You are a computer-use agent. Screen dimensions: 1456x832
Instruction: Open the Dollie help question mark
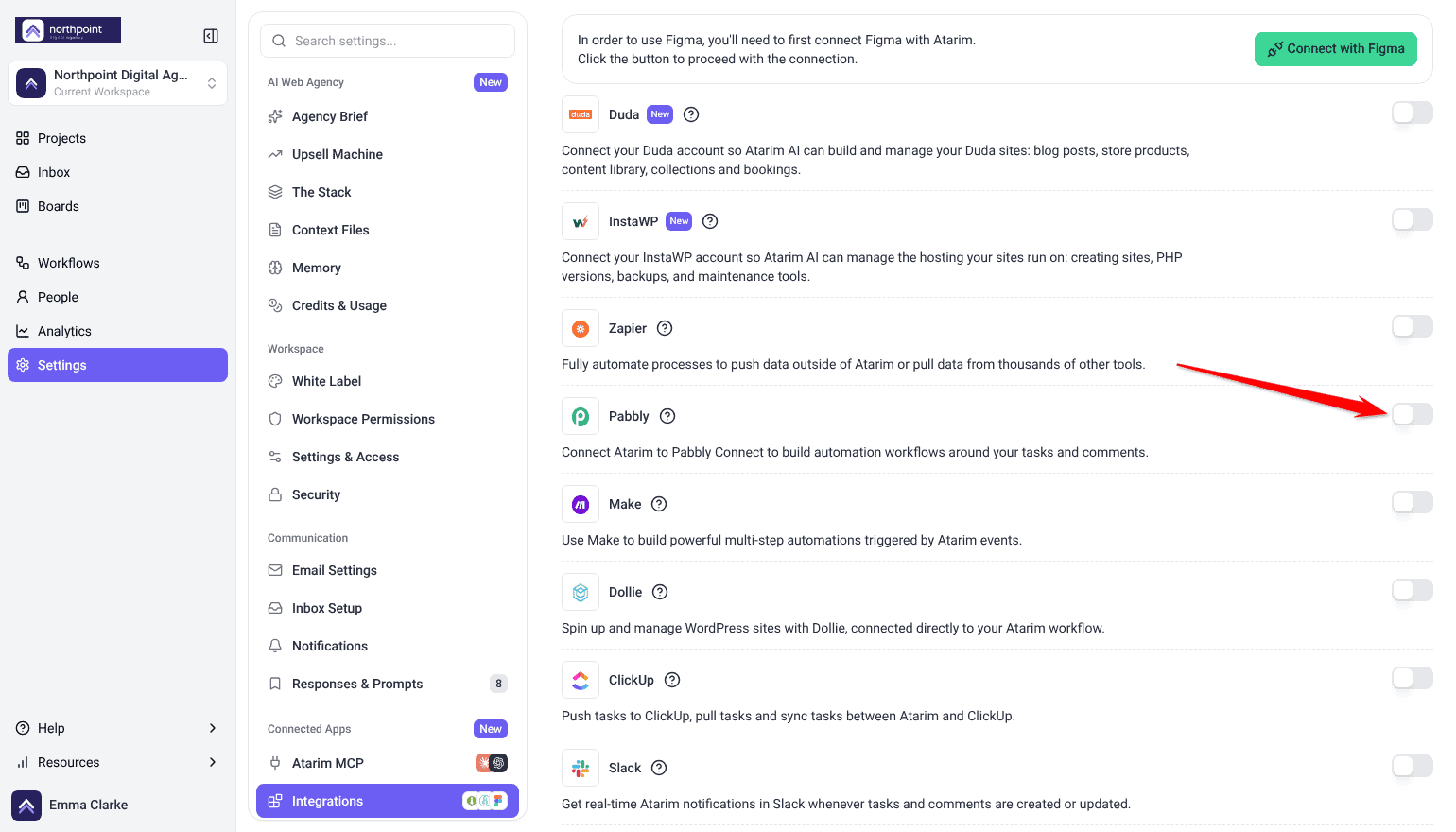[x=660, y=592]
